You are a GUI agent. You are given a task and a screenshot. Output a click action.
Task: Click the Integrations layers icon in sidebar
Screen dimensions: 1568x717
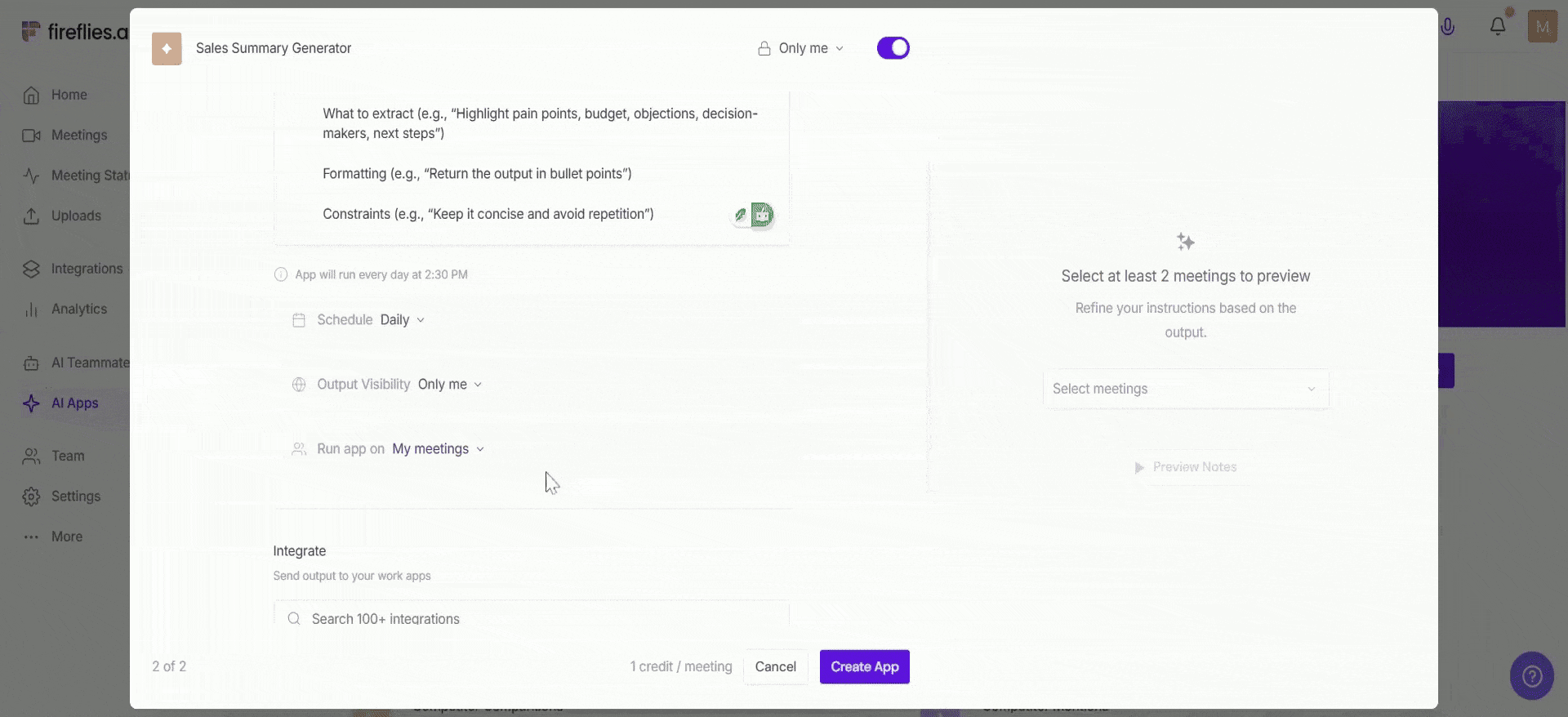tap(31, 269)
